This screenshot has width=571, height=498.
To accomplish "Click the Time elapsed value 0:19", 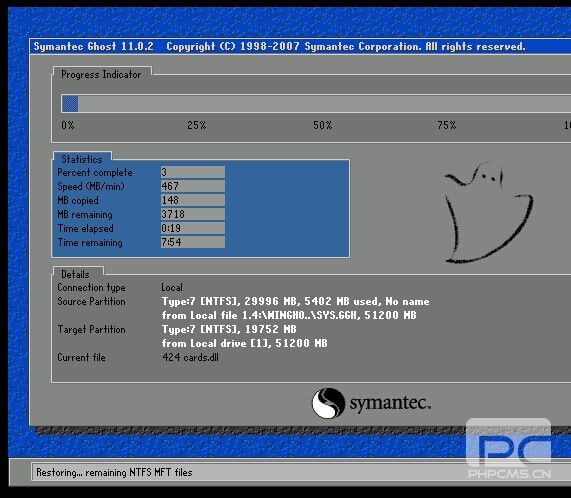I will (x=193, y=228).
